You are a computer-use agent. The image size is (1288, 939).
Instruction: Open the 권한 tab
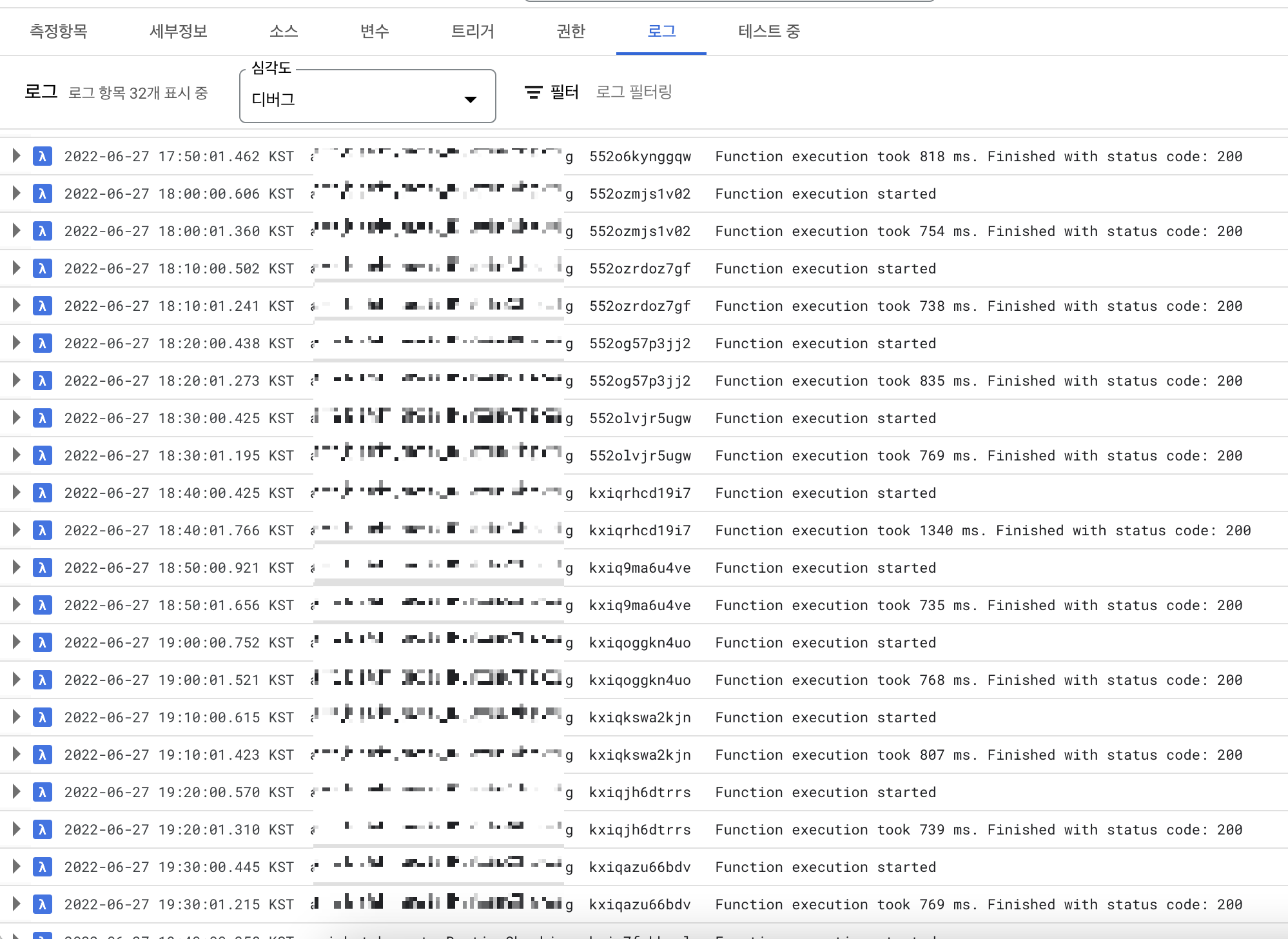pos(571,31)
